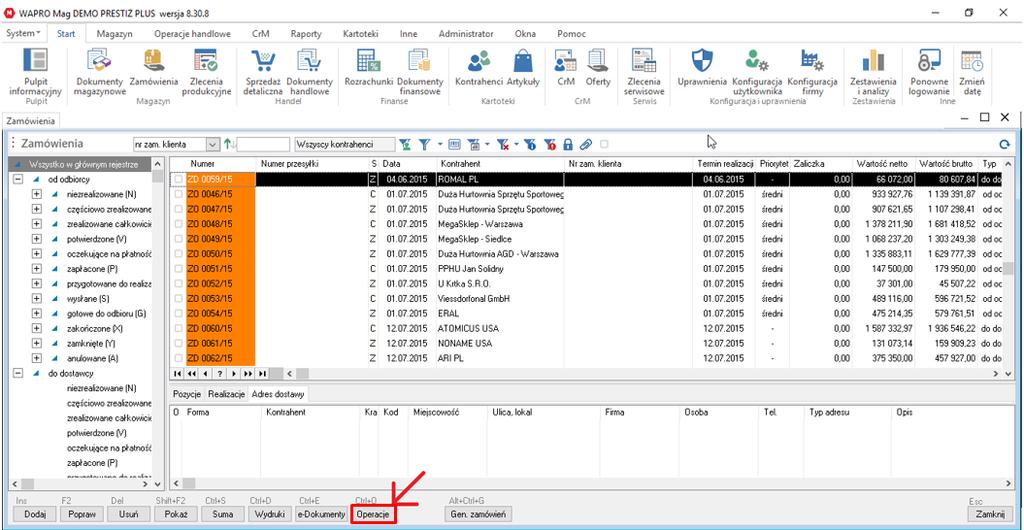1024x530 pixels.
Task: Click the search input next to sort arrows
Action: click(263, 144)
